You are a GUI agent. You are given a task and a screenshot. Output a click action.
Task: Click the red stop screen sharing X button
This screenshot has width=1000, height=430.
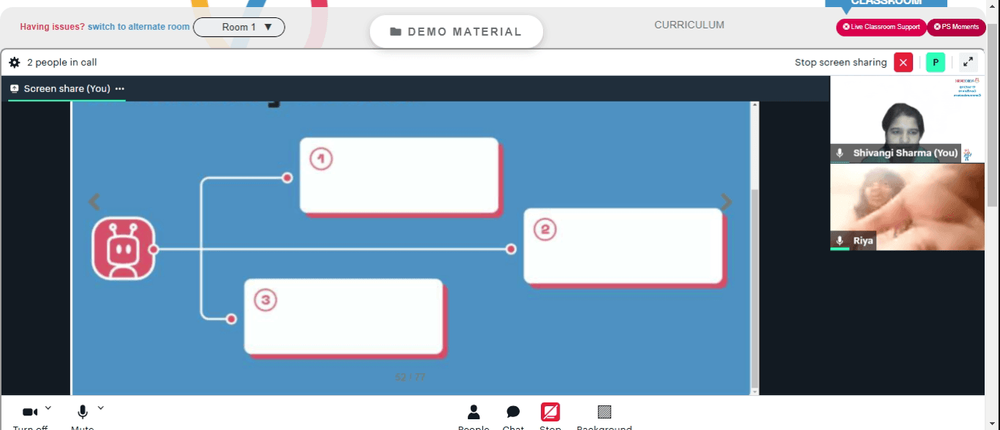pos(903,63)
